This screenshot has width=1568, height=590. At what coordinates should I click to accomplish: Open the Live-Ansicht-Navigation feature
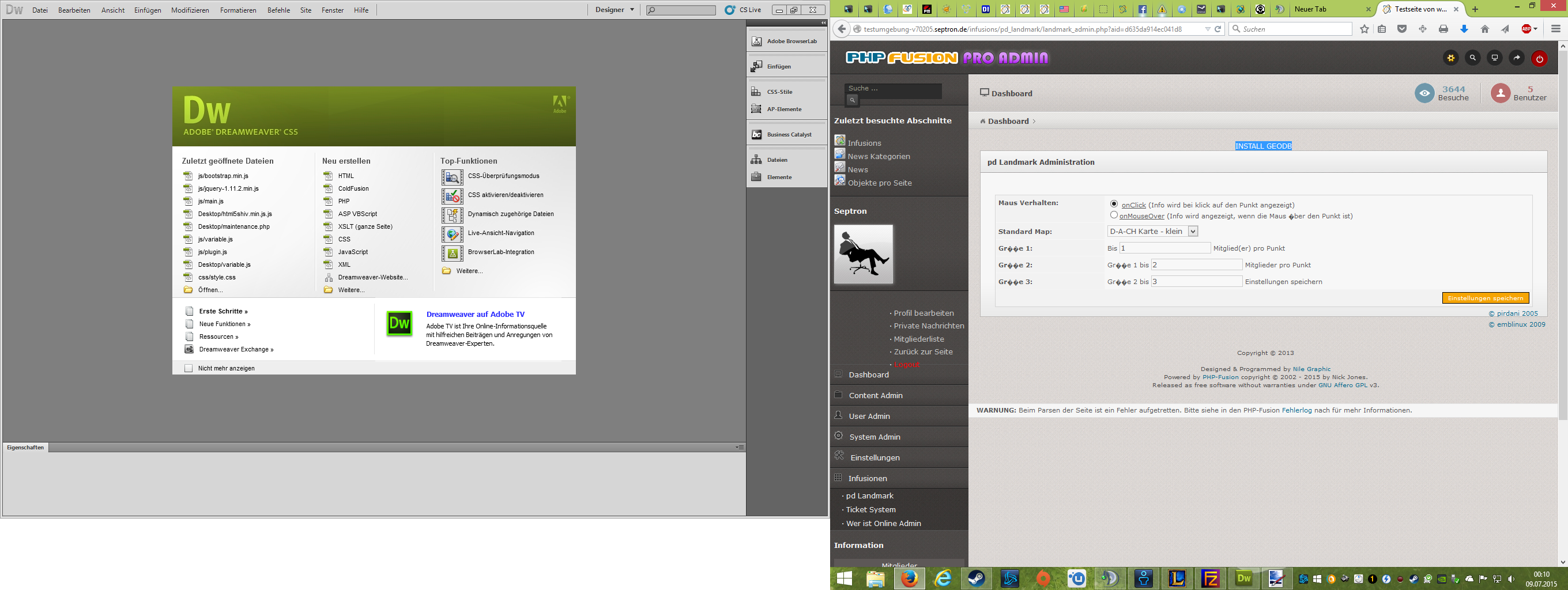click(x=453, y=233)
